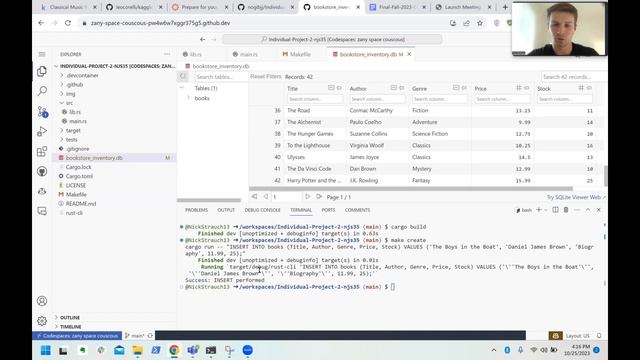The width and height of the screenshot is (640, 360).
Task: Navigate back in the editor history arrow
Action: point(202,40)
